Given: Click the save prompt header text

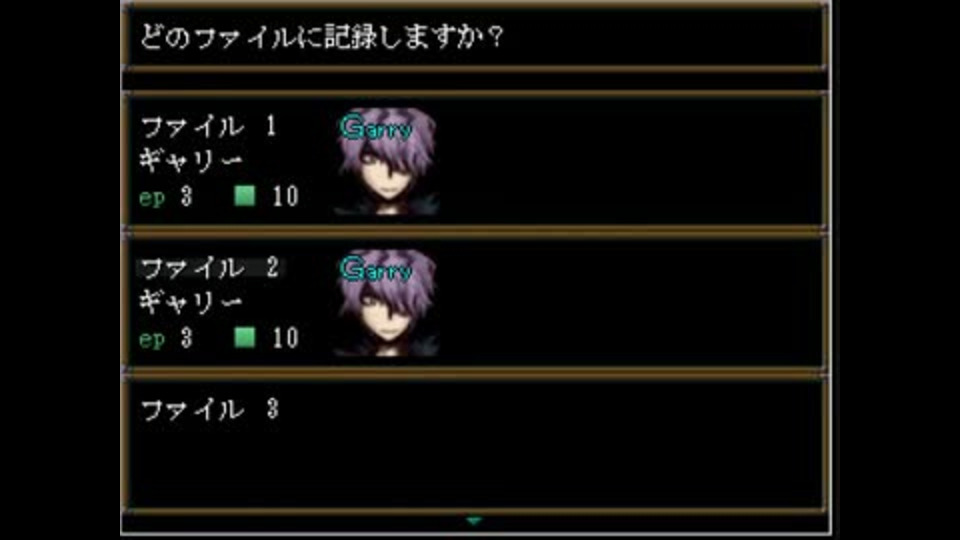Looking at the screenshot, I should pyautogui.click(x=322, y=37).
